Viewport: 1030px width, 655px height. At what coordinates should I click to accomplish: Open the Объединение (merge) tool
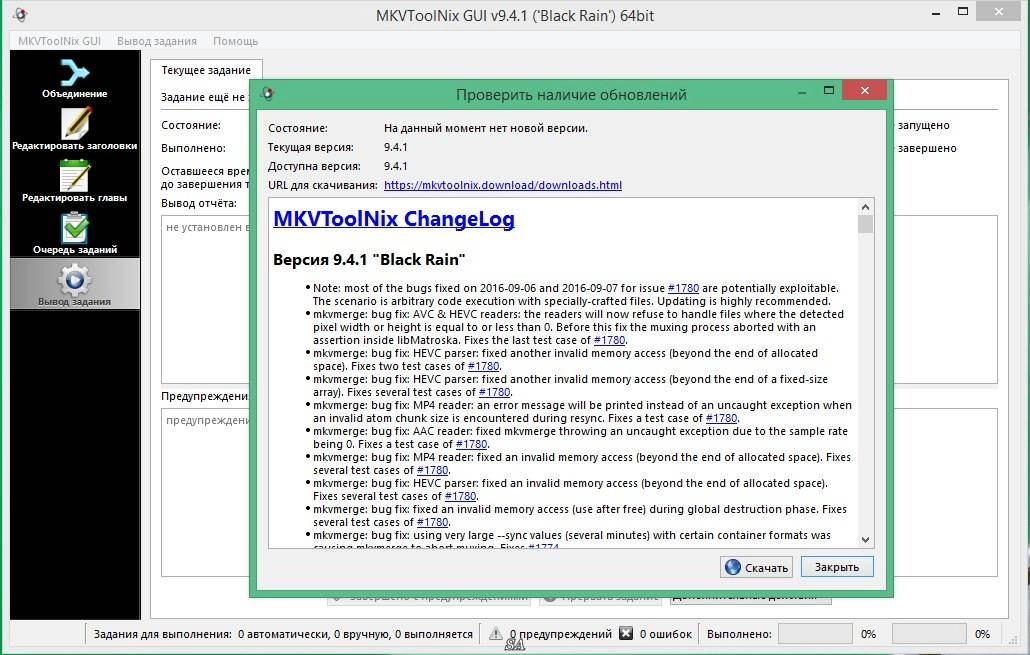point(74,78)
